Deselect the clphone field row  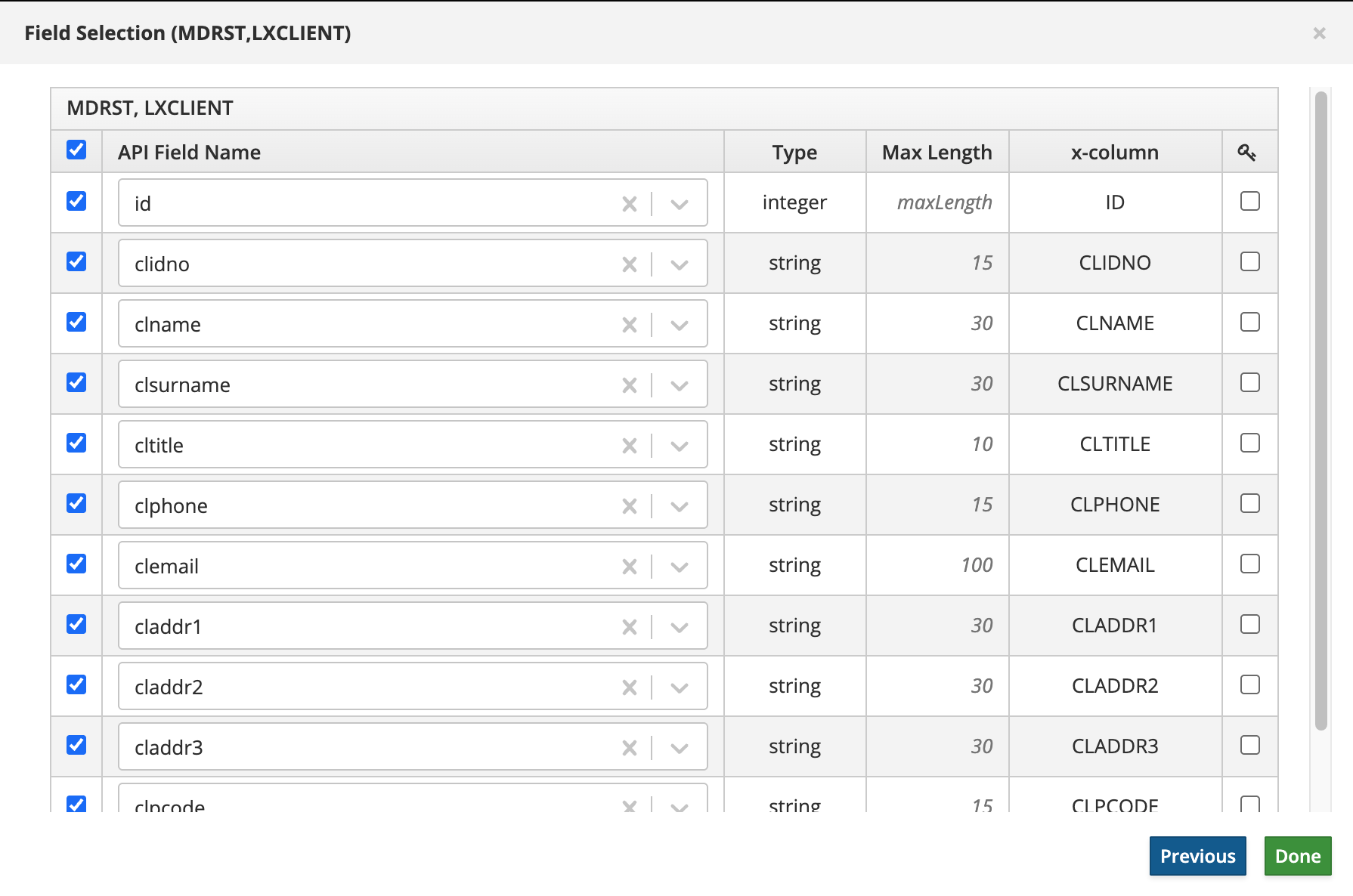tap(76, 503)
